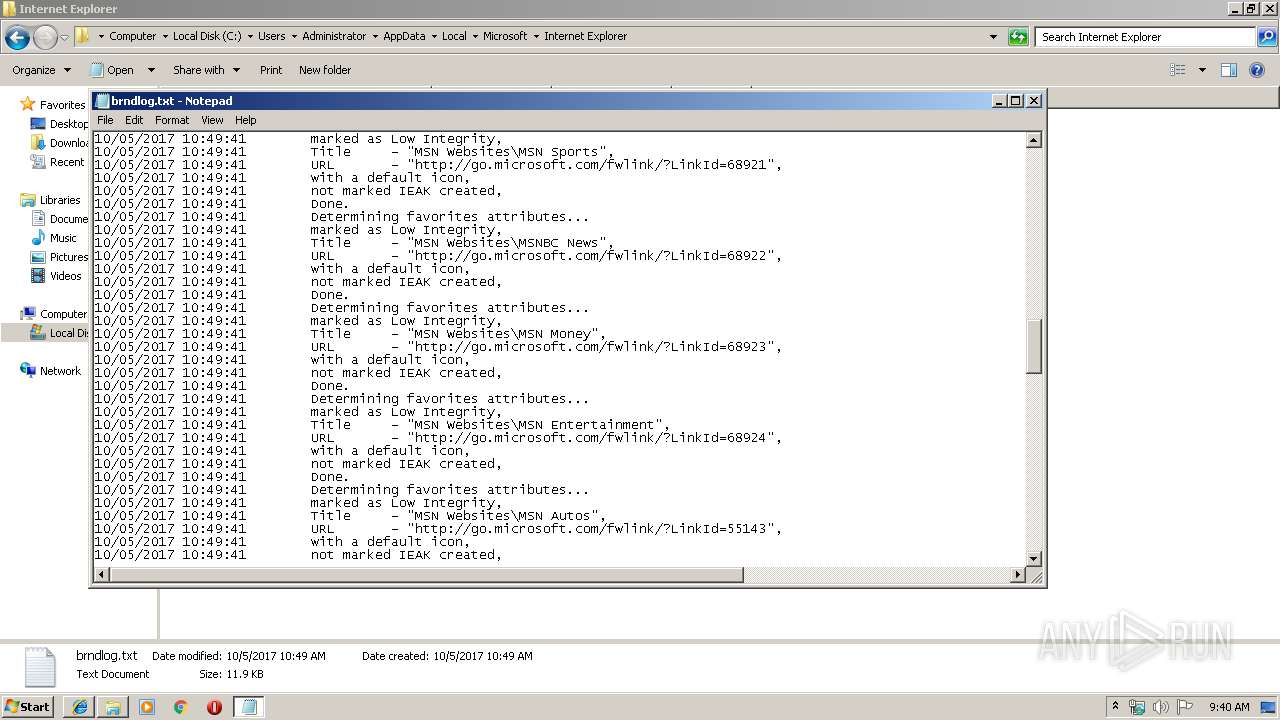Select Pictures library in navigation pane
The image size is (1280, 720).
pos(69,257)
